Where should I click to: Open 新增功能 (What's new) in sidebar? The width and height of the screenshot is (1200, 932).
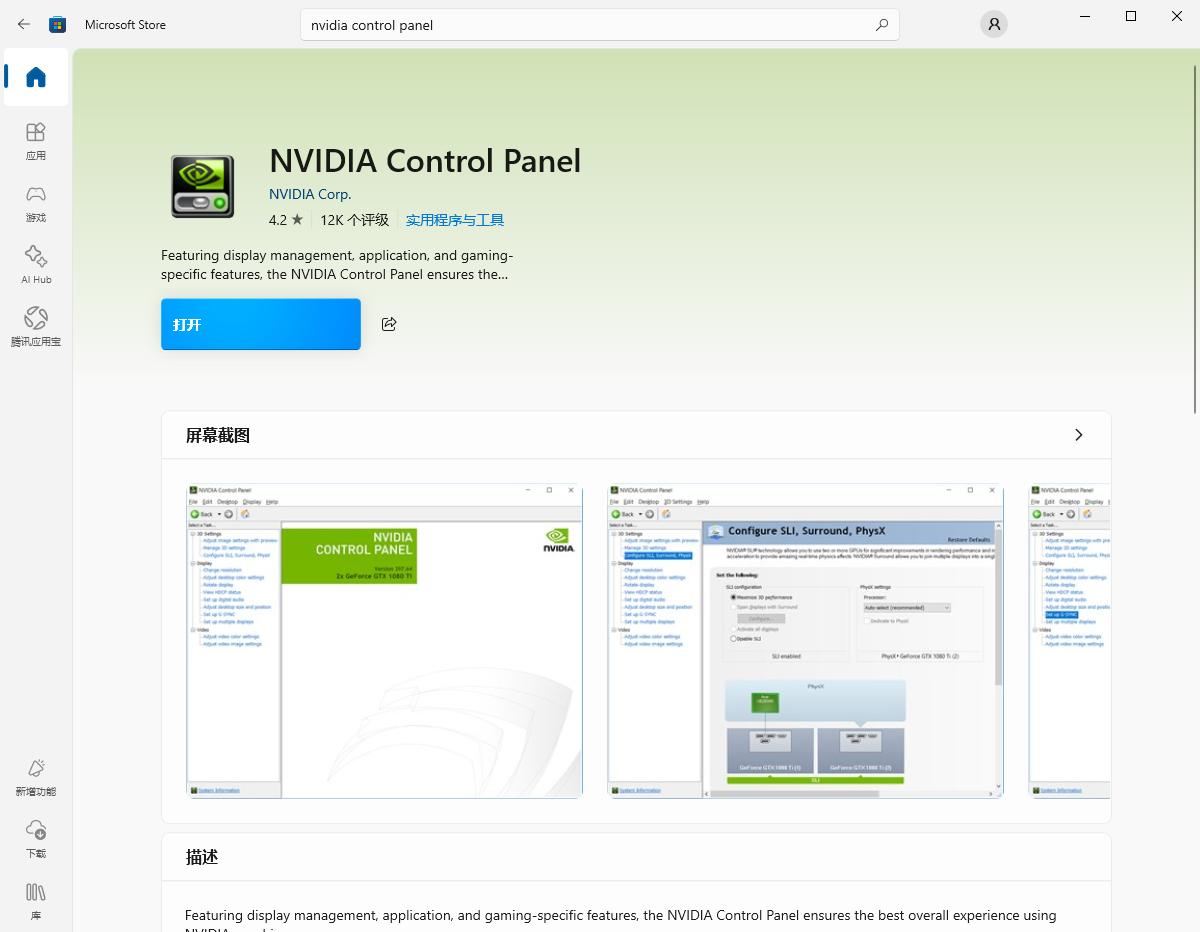[36, 777]
